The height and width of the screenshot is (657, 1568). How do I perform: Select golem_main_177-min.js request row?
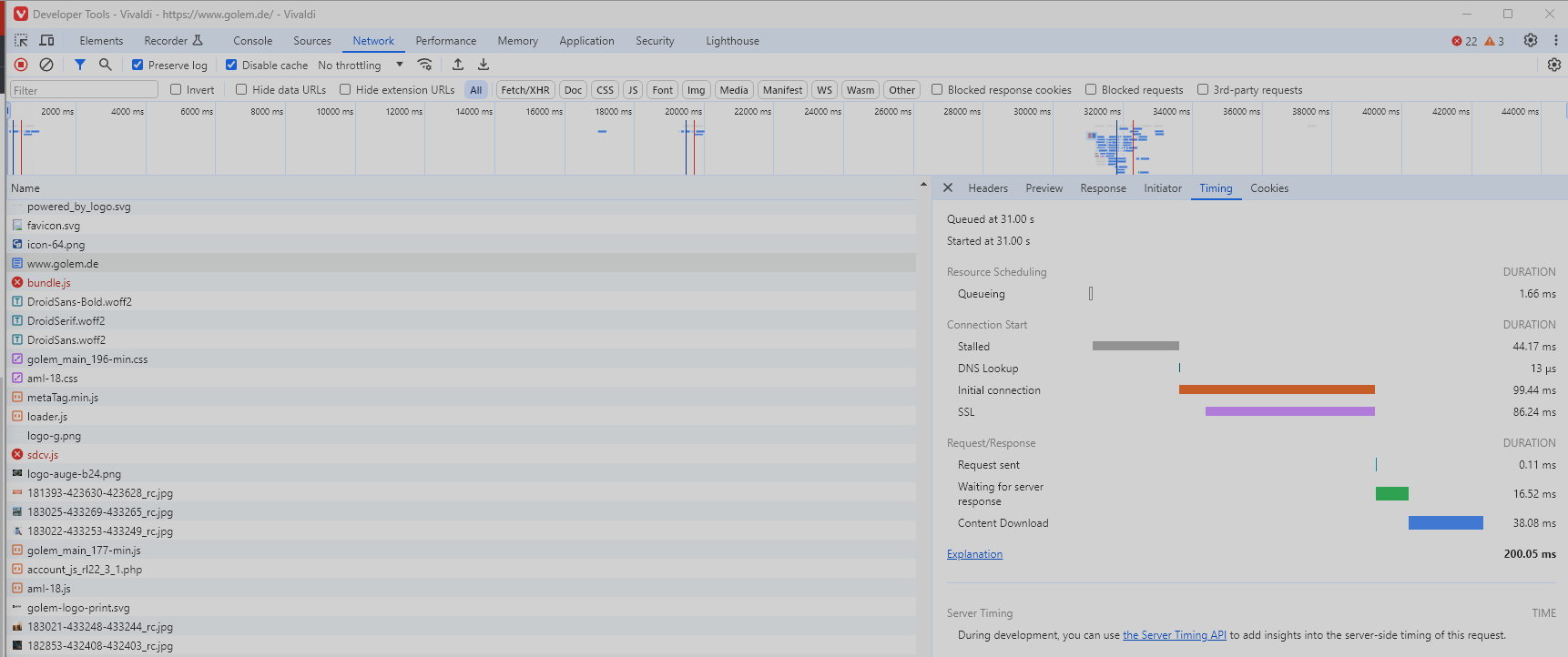point(463,551)
